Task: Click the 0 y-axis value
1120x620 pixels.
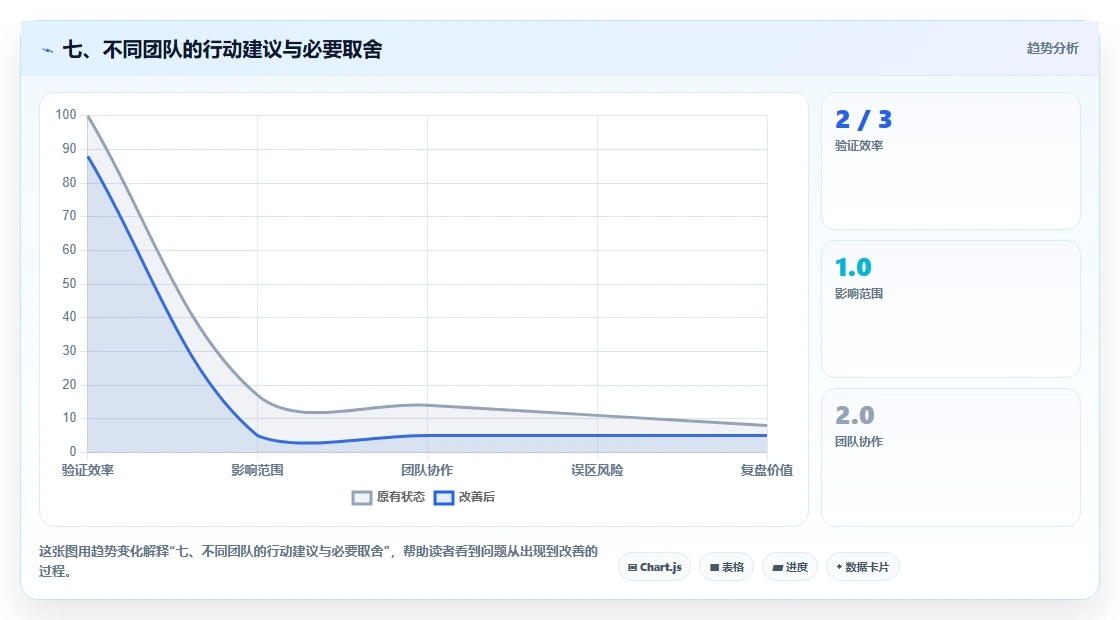Action: click(73, 451)
